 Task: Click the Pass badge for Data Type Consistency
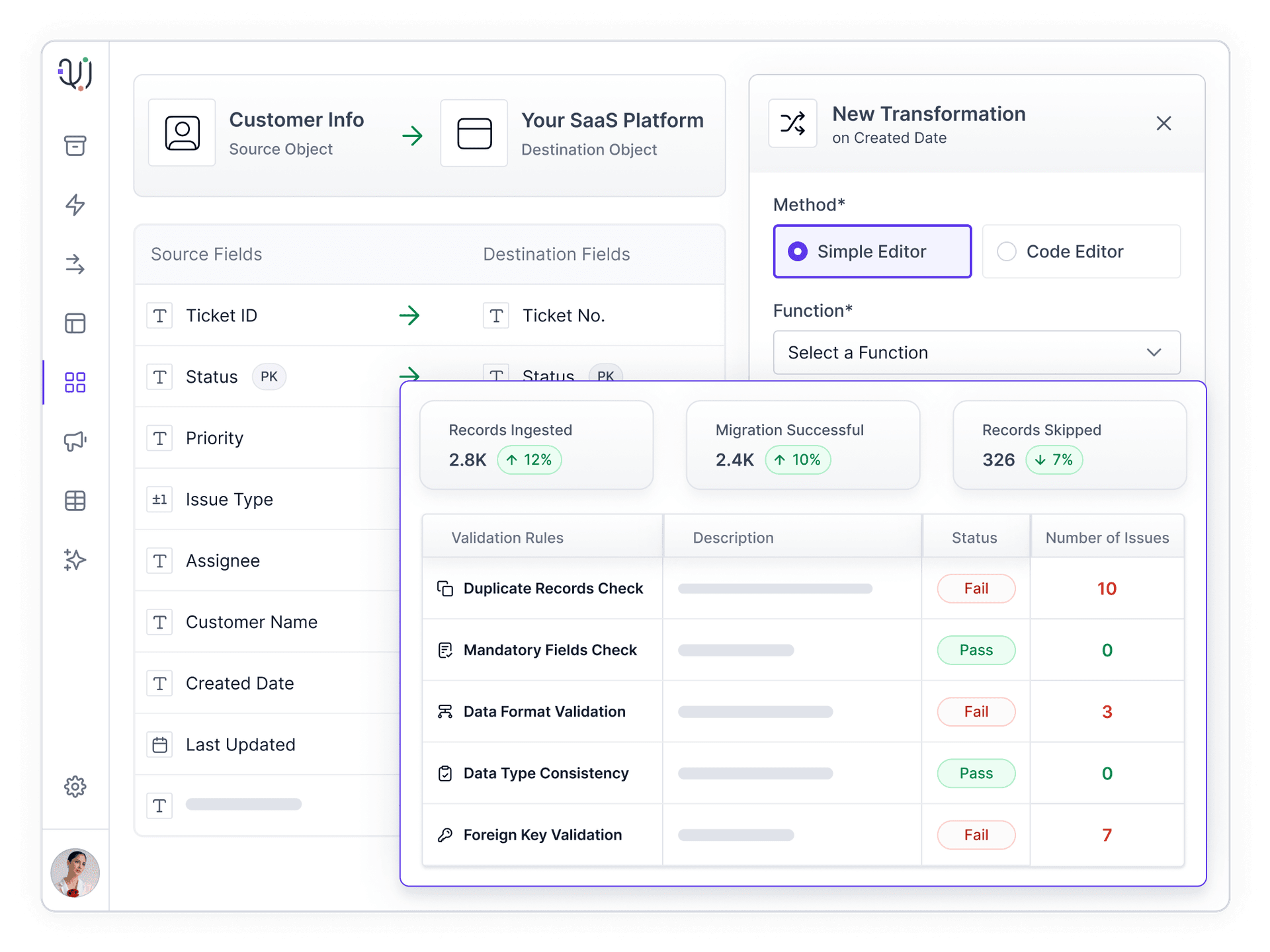(x=976, y=773)
